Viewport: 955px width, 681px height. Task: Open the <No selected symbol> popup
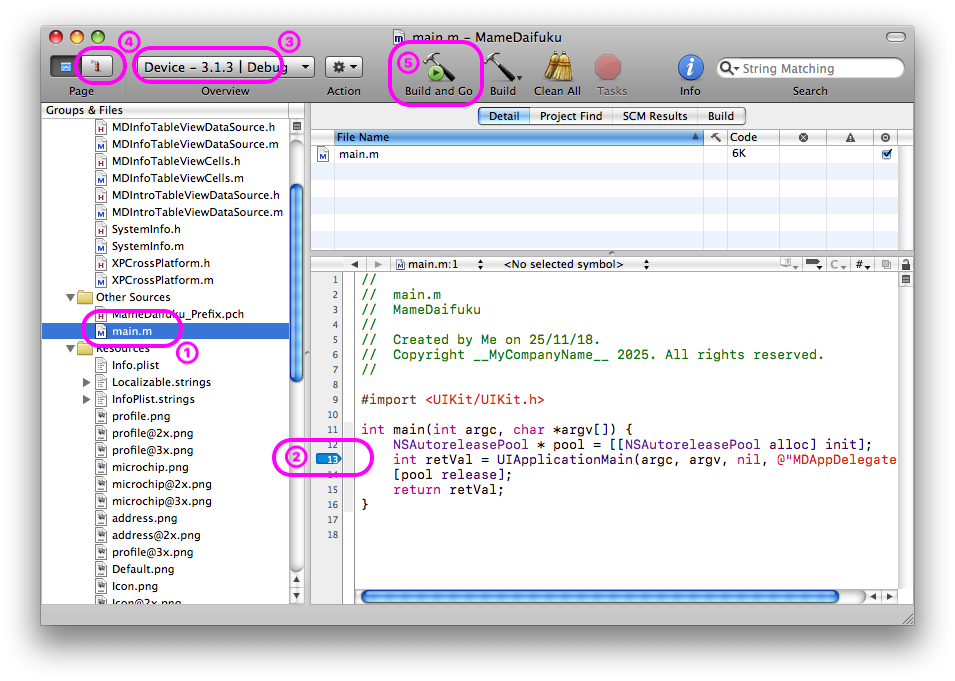click(x=575, y=265)
